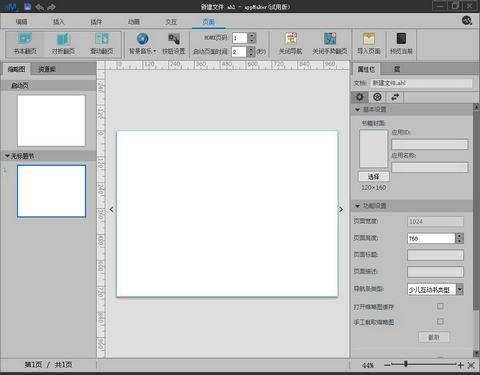Click the 截取 capture button
480x375 pixels.
434,337
